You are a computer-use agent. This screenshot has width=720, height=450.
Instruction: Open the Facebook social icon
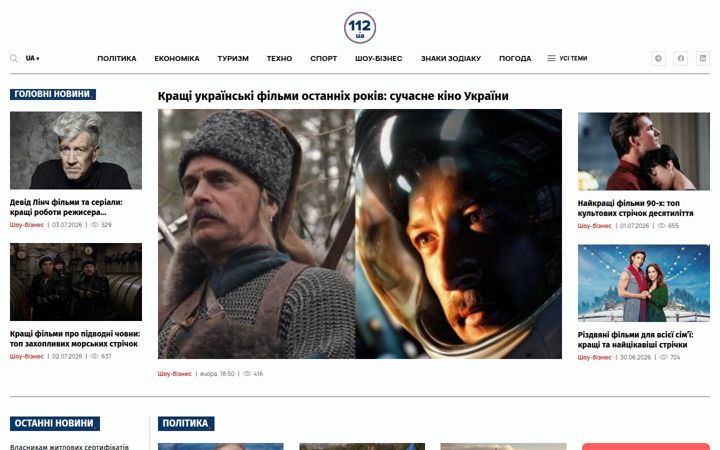pos(681,58)
